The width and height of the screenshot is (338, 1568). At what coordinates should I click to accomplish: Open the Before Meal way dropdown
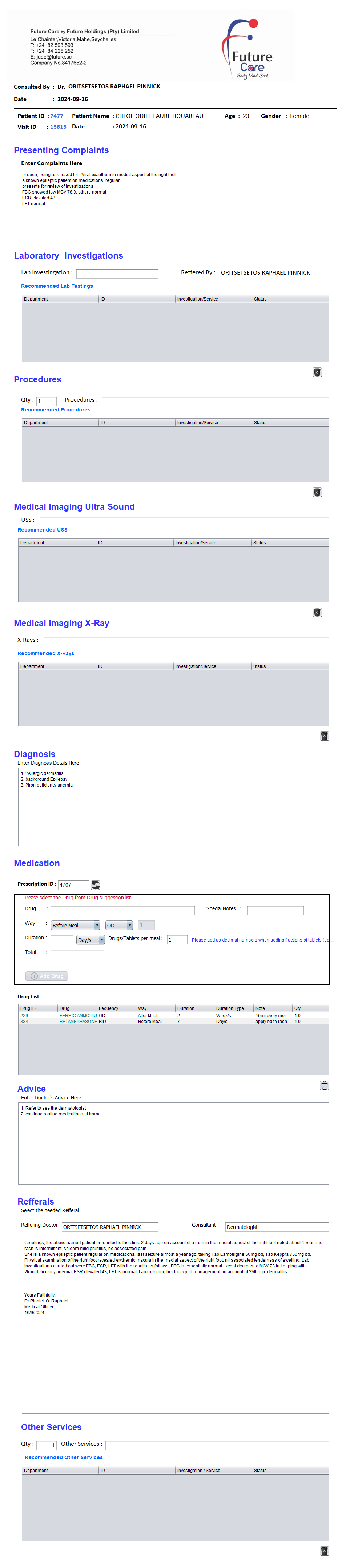point(75,924)
